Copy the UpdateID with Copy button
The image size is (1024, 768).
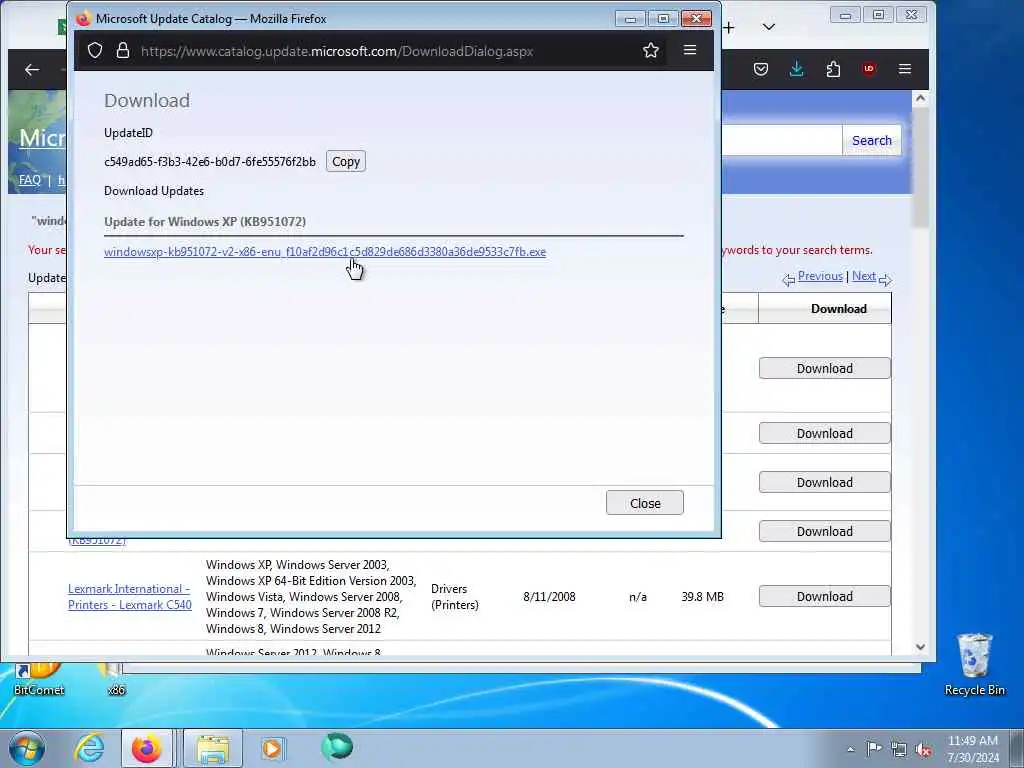[x=345, y=161]
